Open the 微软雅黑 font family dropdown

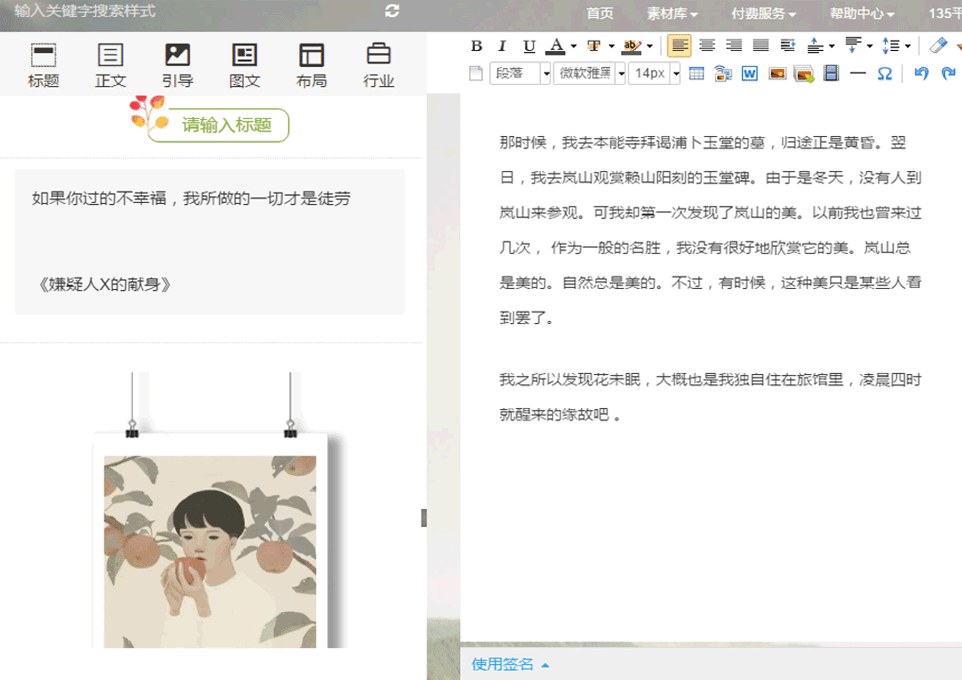pyautogui.click(x=620, y=73)
